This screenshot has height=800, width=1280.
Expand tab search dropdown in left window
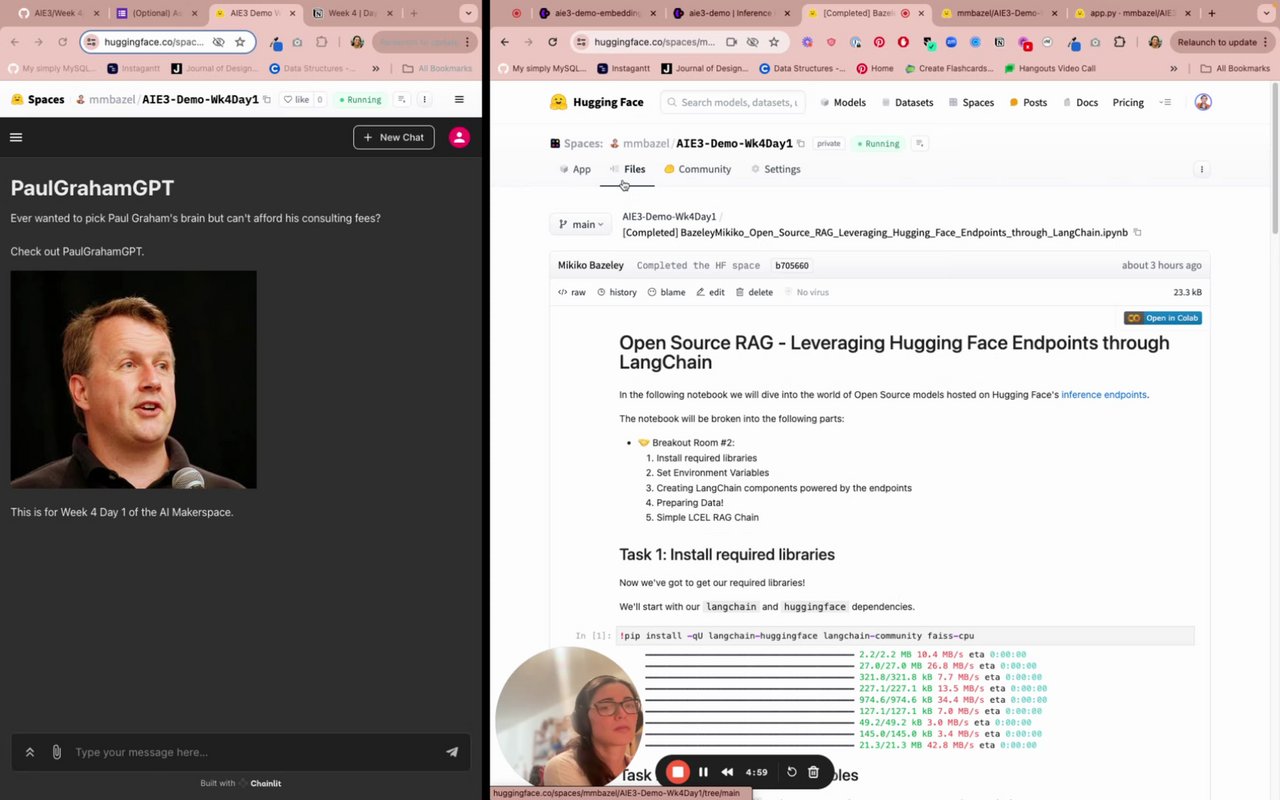pos(468,13)
